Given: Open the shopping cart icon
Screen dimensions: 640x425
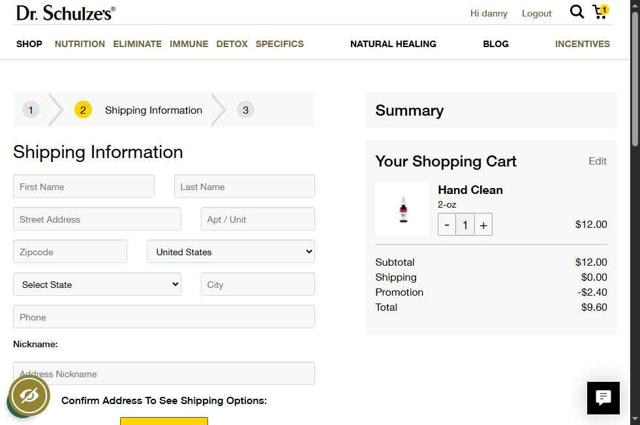Looking at the screenshot, I should pyautogui.click(x=600, y=12).
